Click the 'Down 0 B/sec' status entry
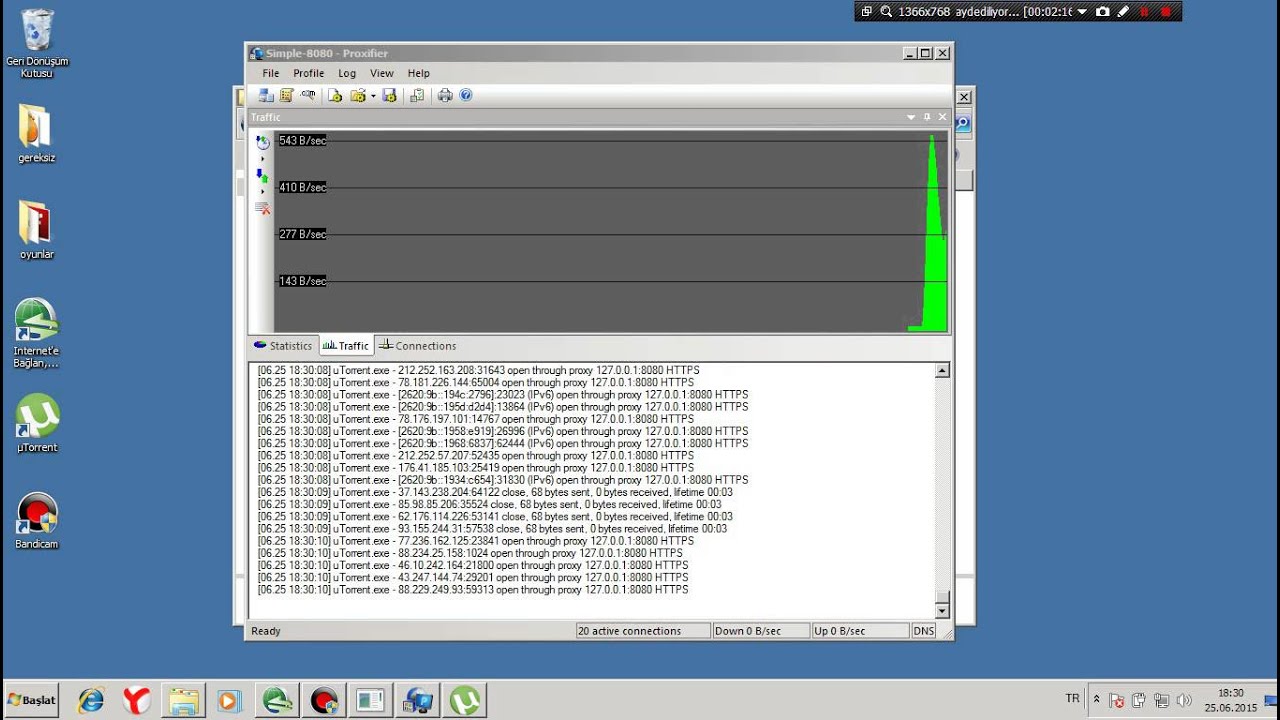This screenshot has width=1280, height=720. (x=760, y=631)
